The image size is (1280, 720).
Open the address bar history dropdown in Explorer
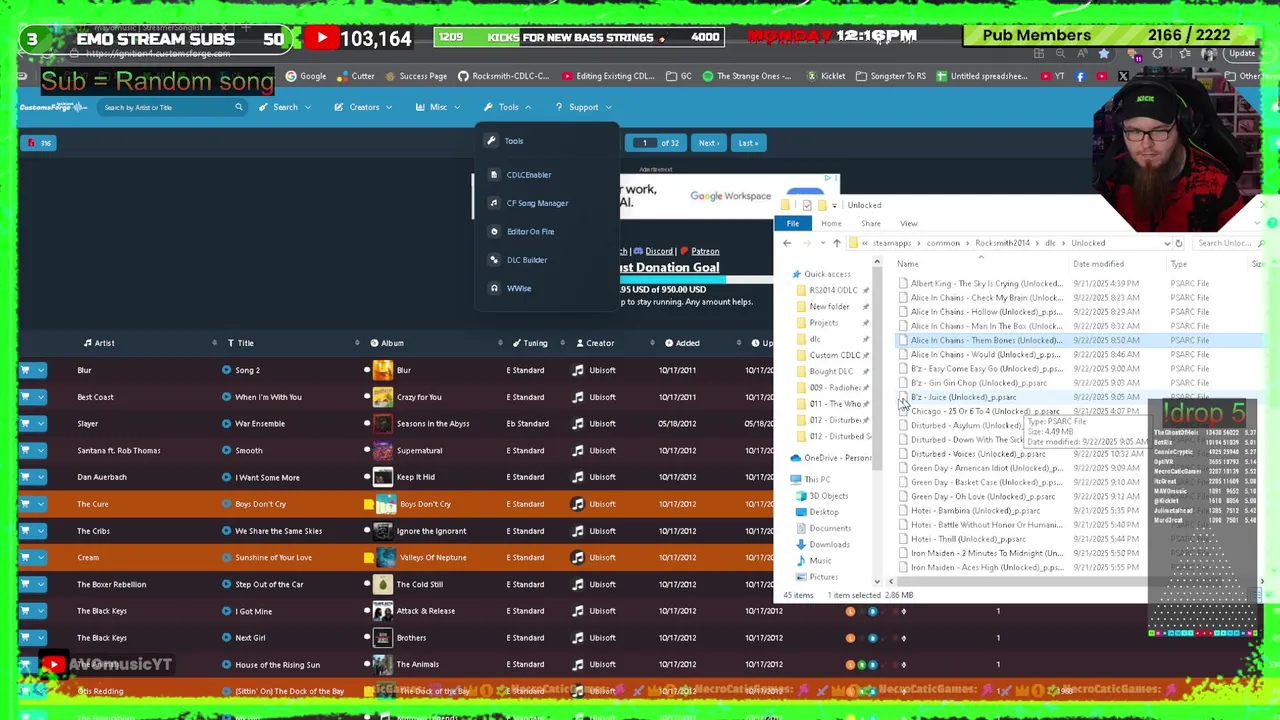point(1166,243)
